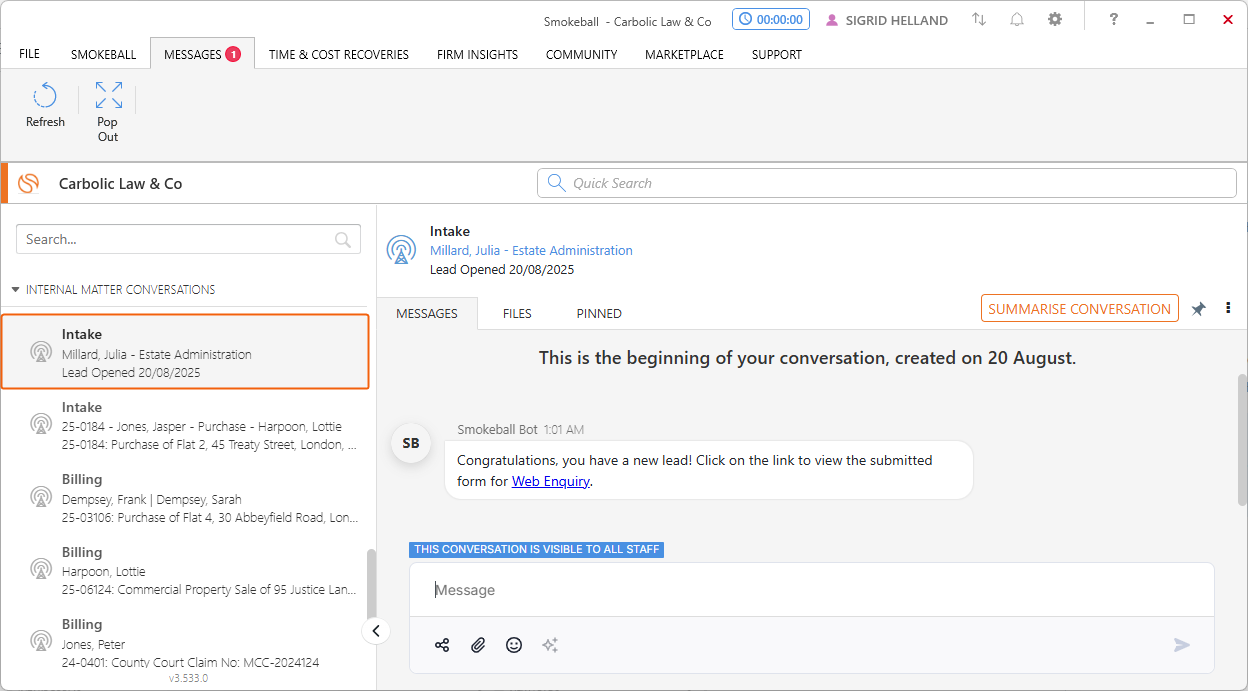
Task: Click SUMMARISE CONVERSATION button
Action: point(1080,309)
